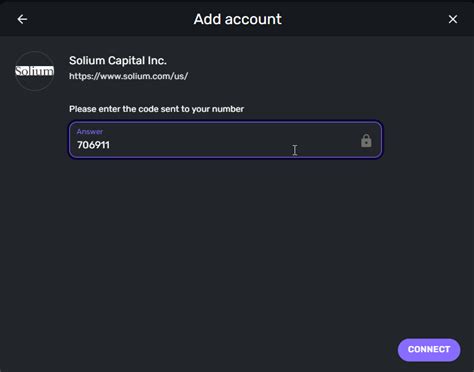
Task: Click the 'Please enter the code' prompt
Action: click(x=156, y=109)
